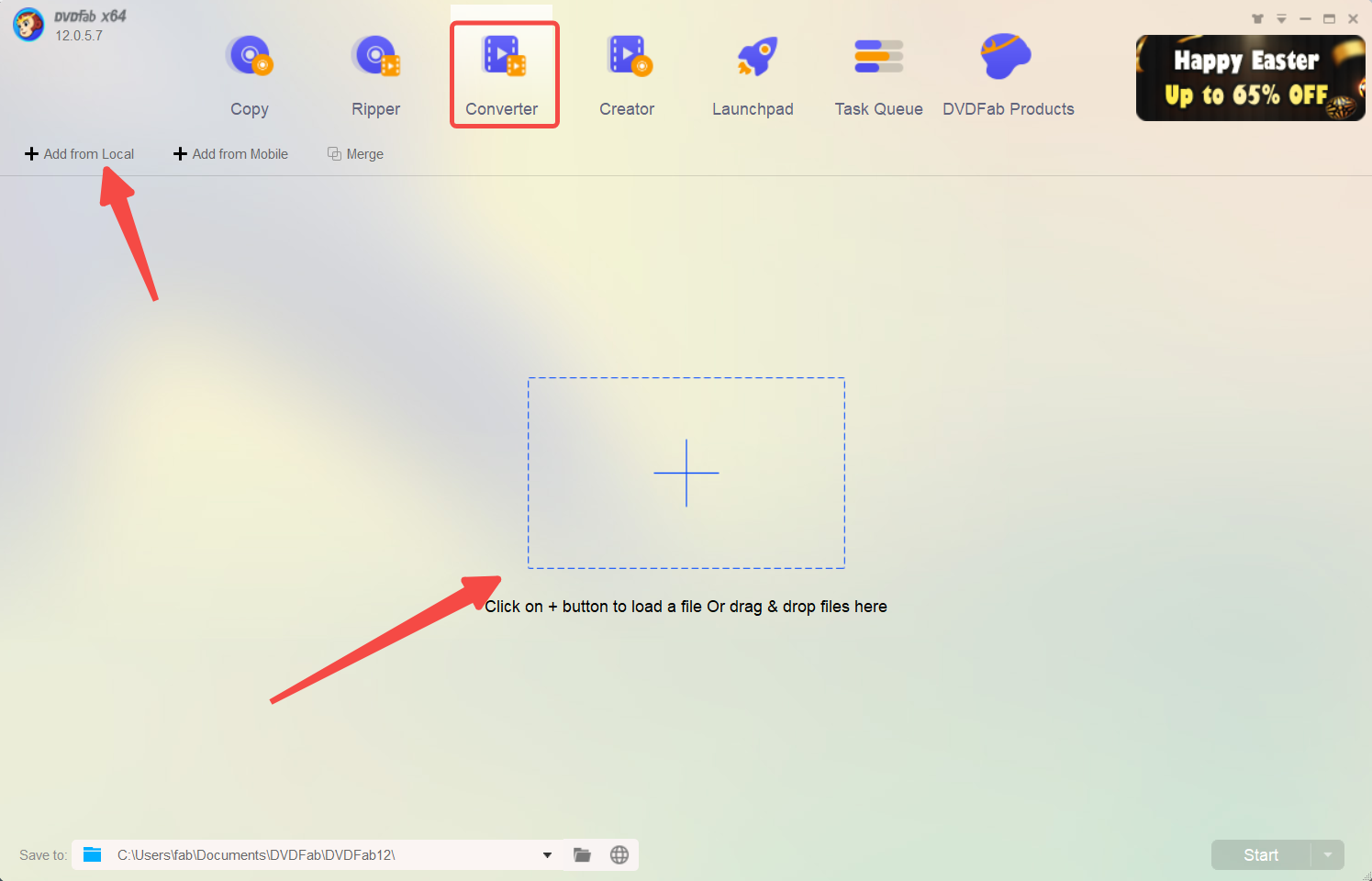Image resolution: width=1372 pixels, height=881 pixels.
Task: Switch to the Ripper module
Action: click(x=376, y=75)
